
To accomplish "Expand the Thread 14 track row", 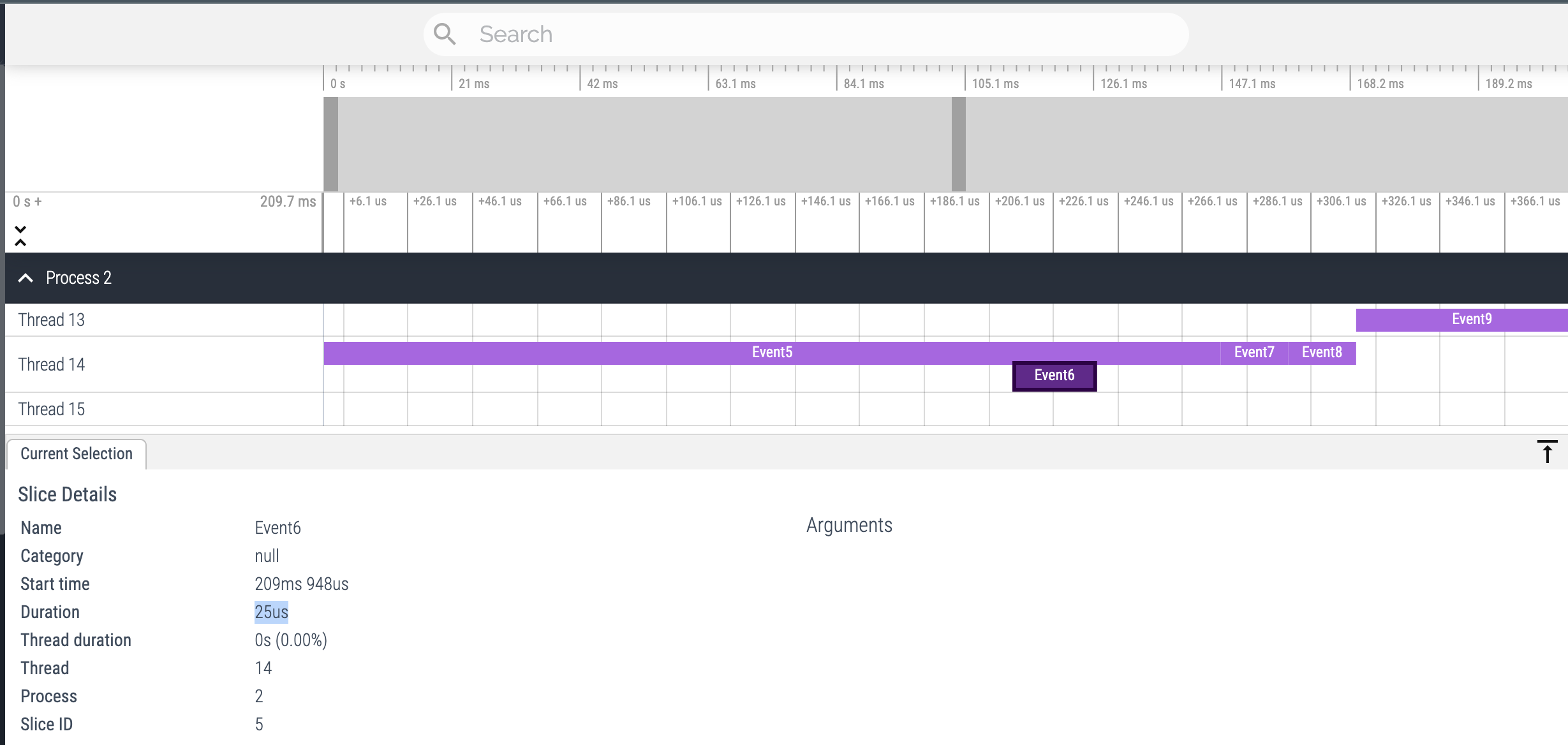I will coord(52,364).
